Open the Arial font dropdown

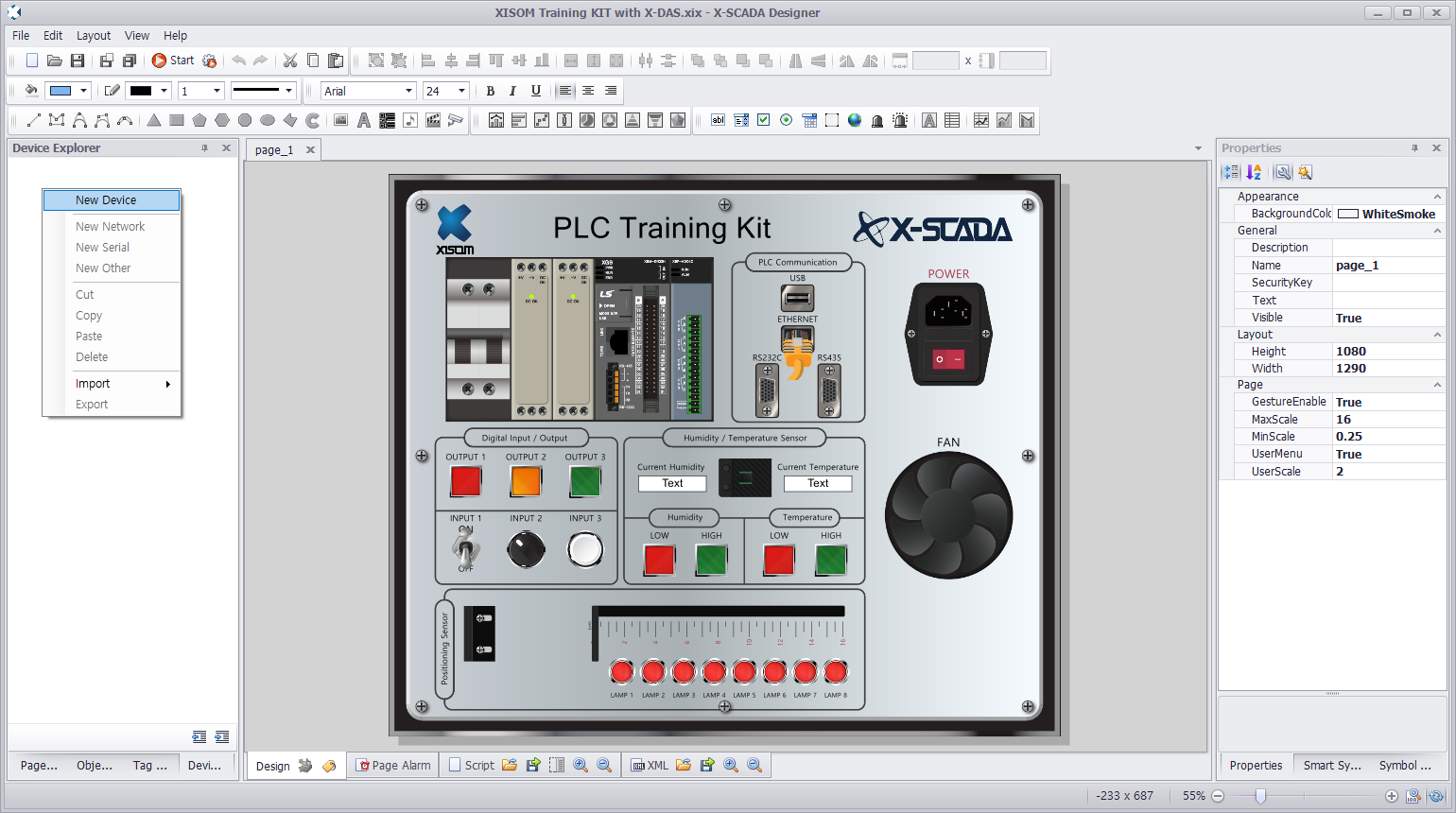point(408,91)
